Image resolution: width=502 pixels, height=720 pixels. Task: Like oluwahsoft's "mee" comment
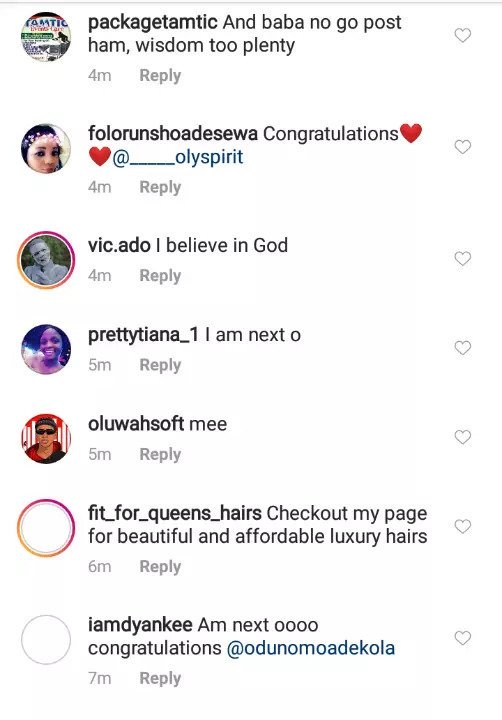coord(463,437)
